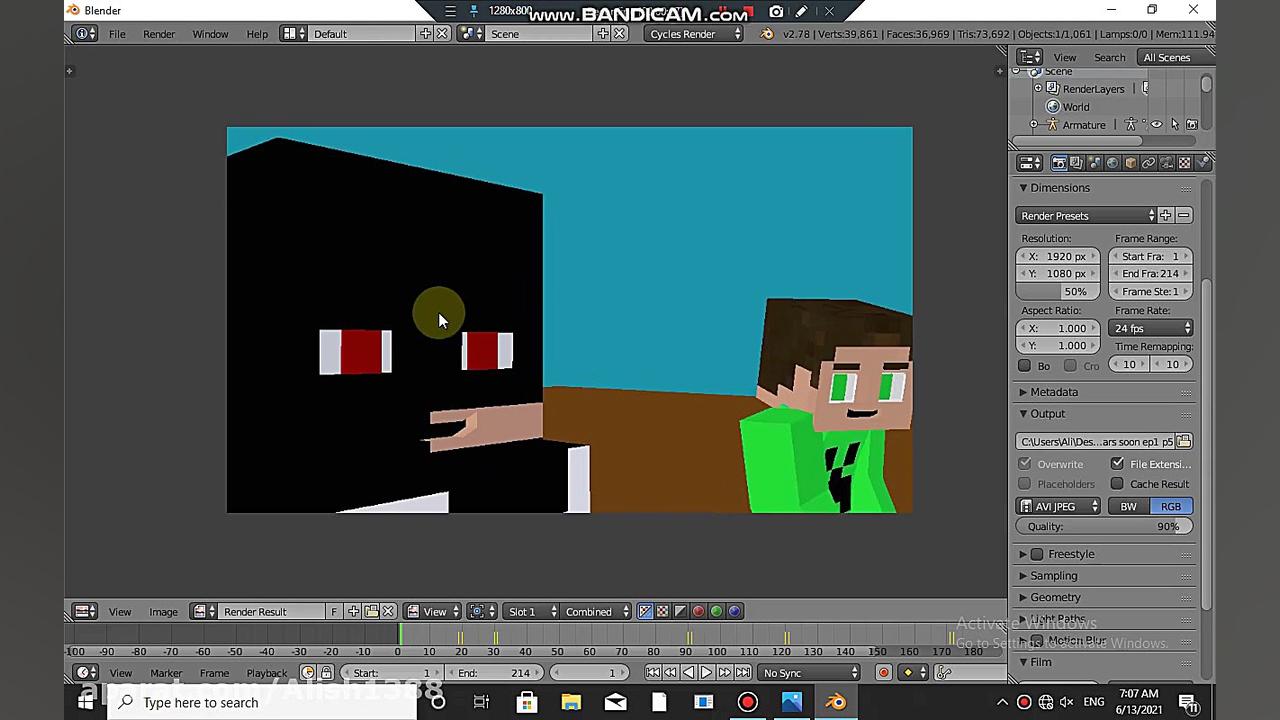Jump to the previous keyframe

(x=670, y=673)
